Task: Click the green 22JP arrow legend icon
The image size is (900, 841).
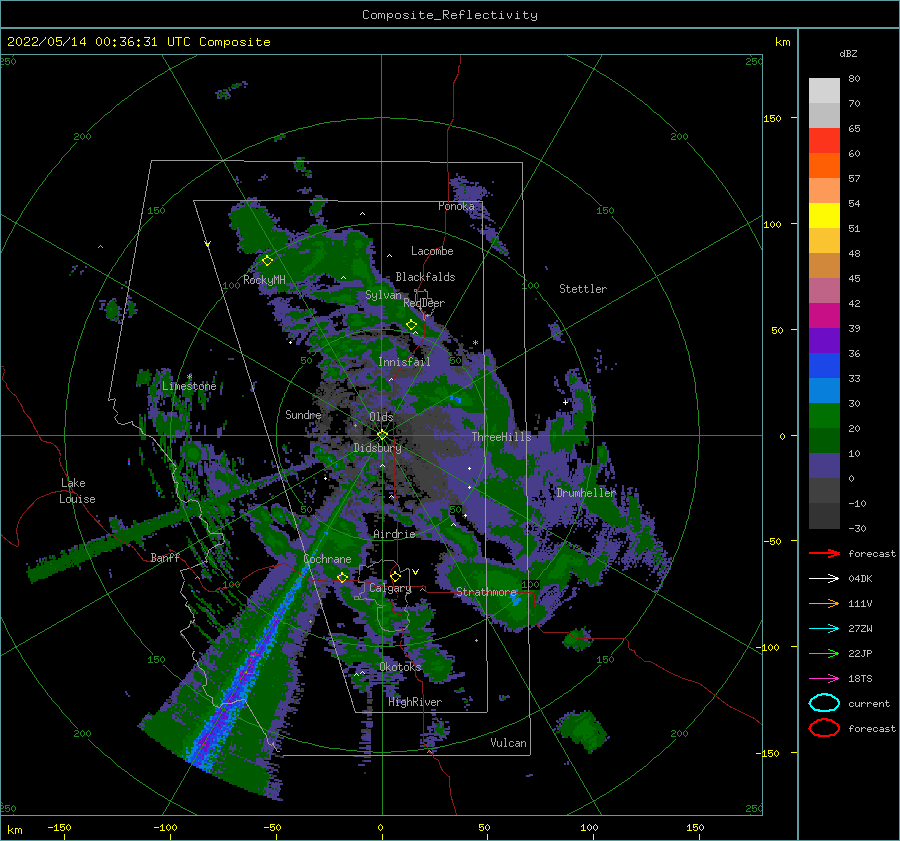Action: pos(824,653)
